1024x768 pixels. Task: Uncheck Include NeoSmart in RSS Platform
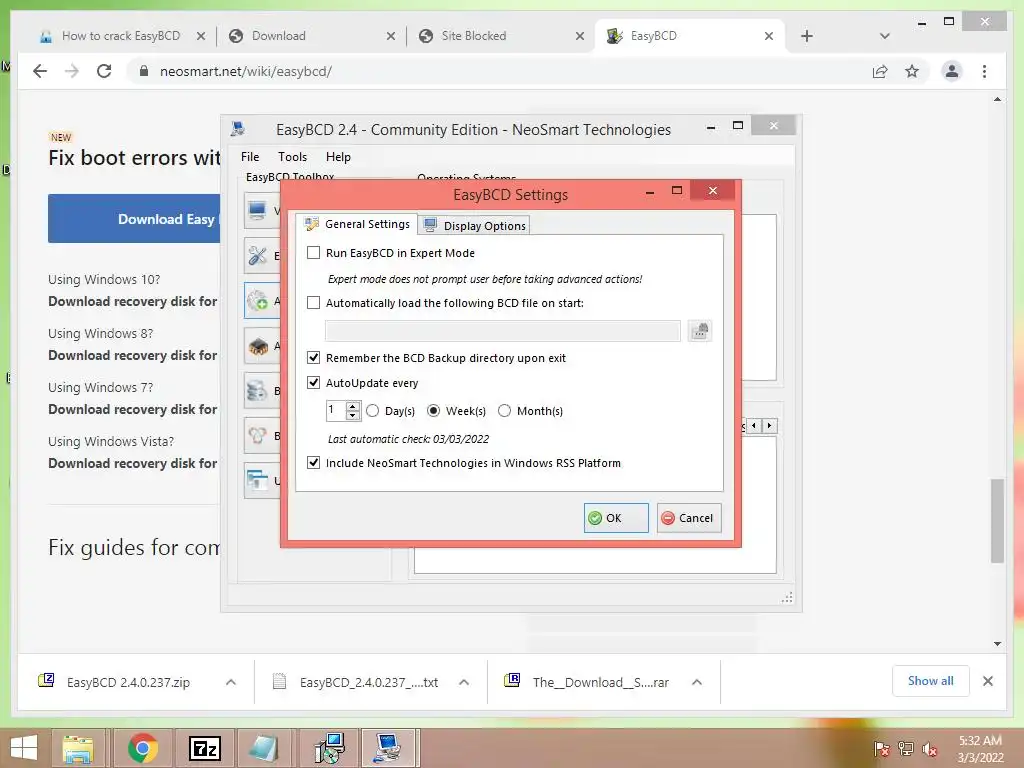click(x=313, y=462)
